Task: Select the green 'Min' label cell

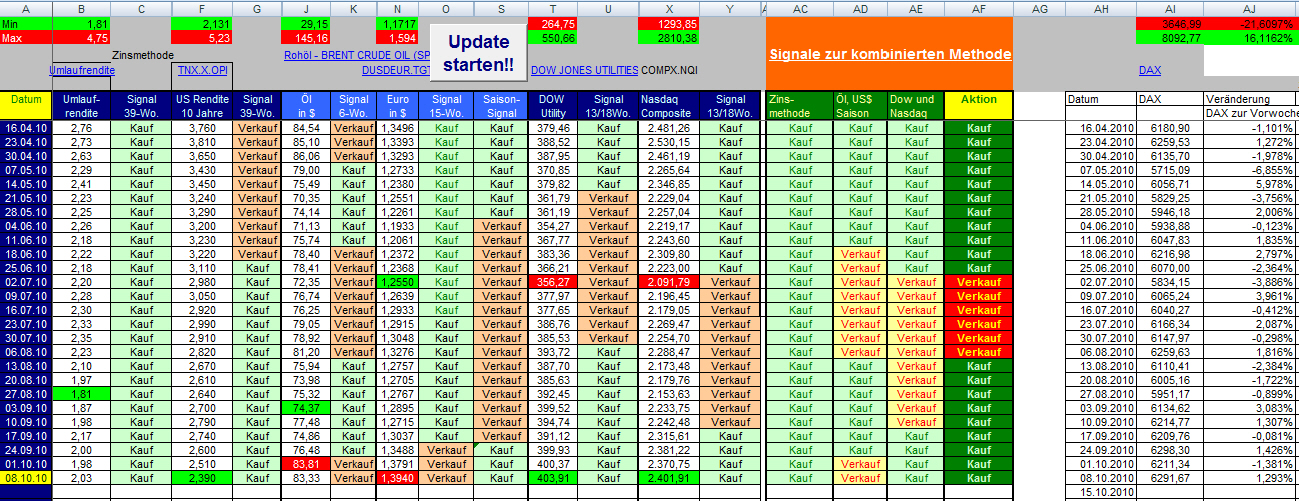Action: coord(27,23)
